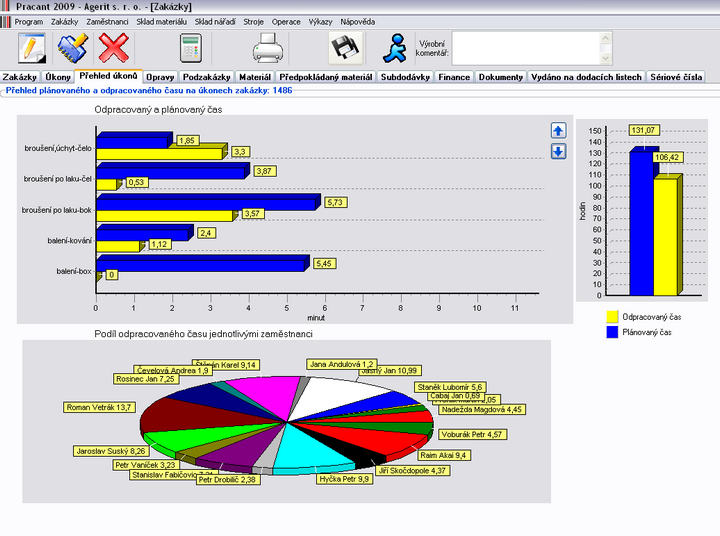
Task: Switch to the Úkony tab
Action: [x=58, y=77]
